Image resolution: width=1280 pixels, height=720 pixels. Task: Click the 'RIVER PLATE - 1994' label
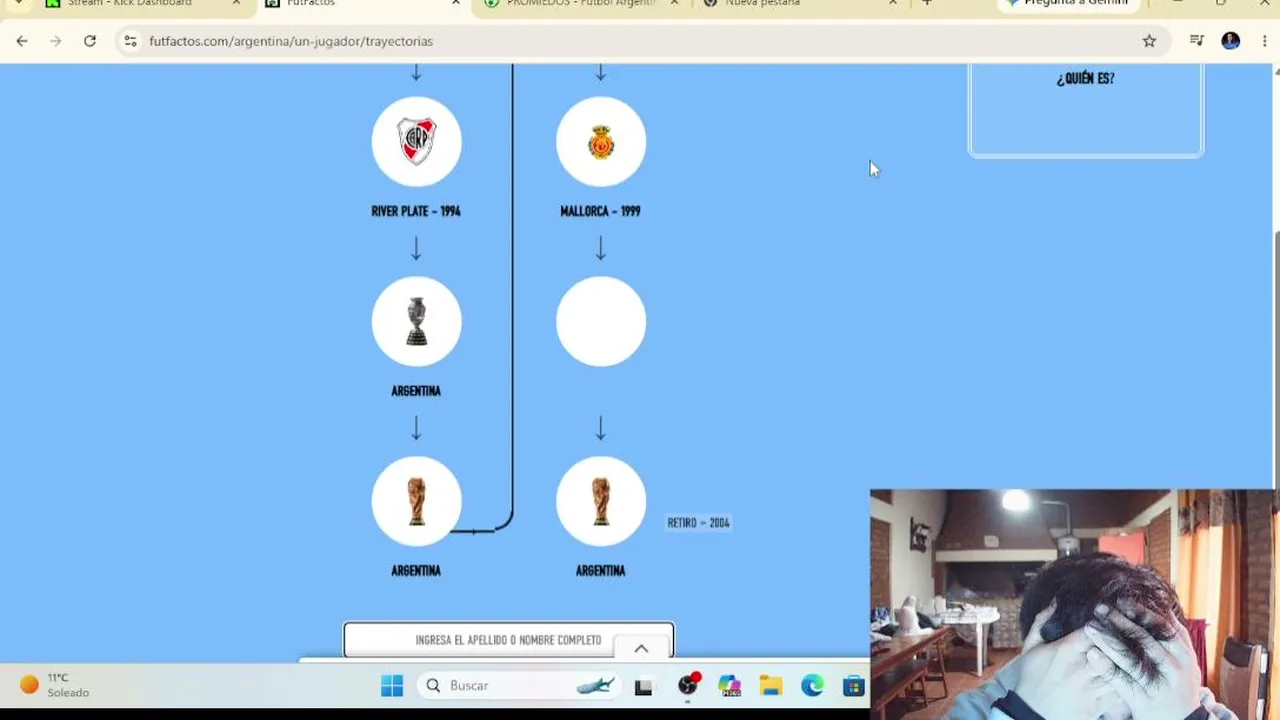point(416,211)
